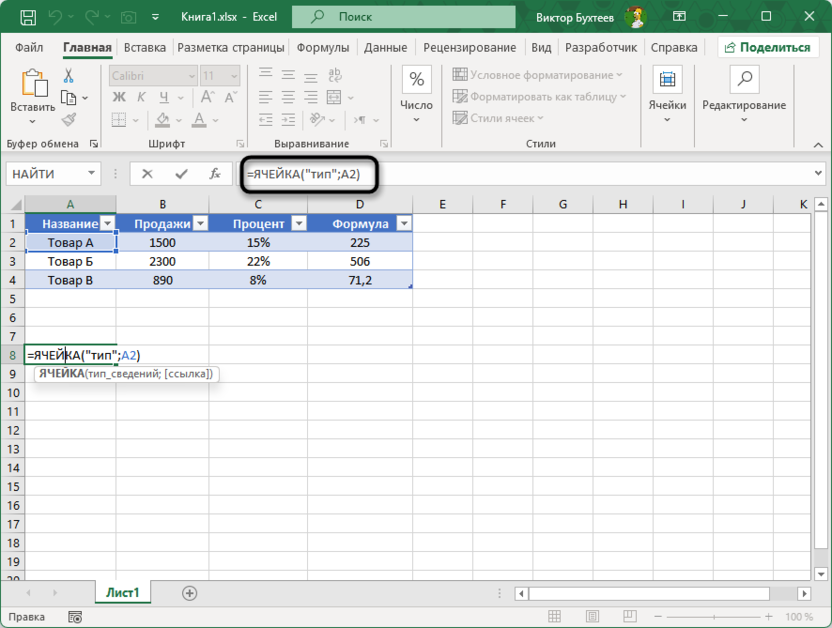Open the Редактирование editing group button
Screen dimensions: 832x628
(743, 95)
